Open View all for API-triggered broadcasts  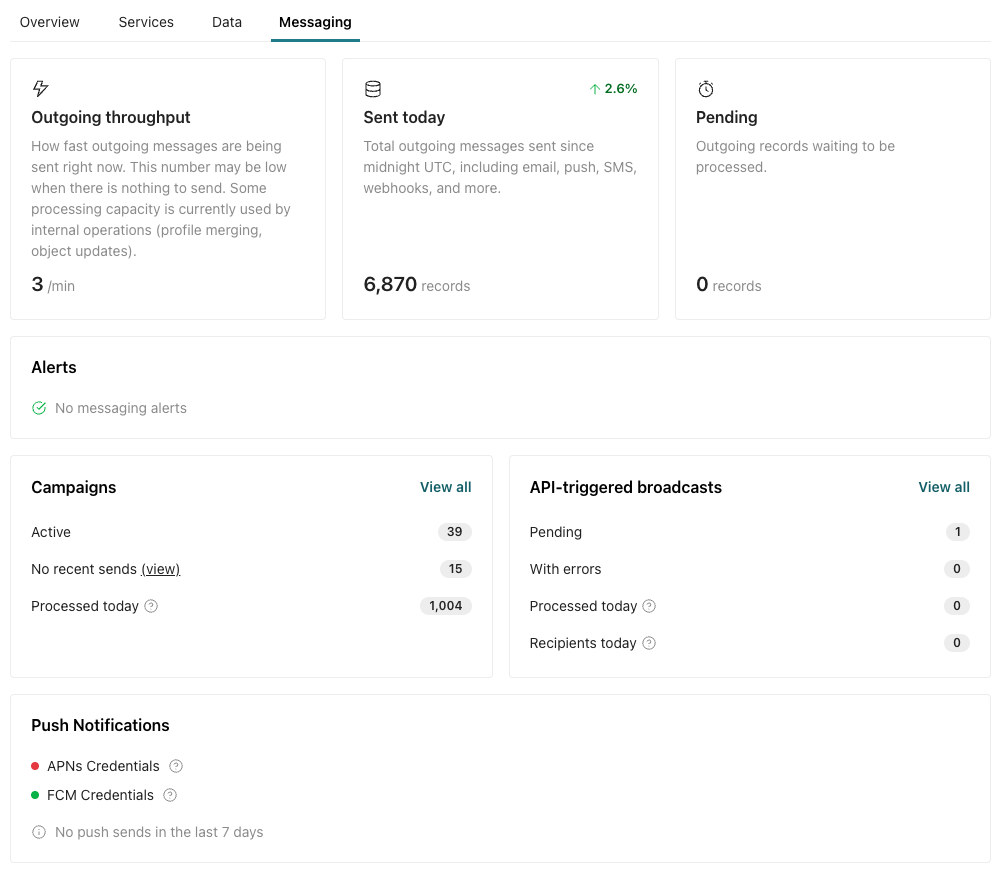pyautogui.click(x=943, y=487)
